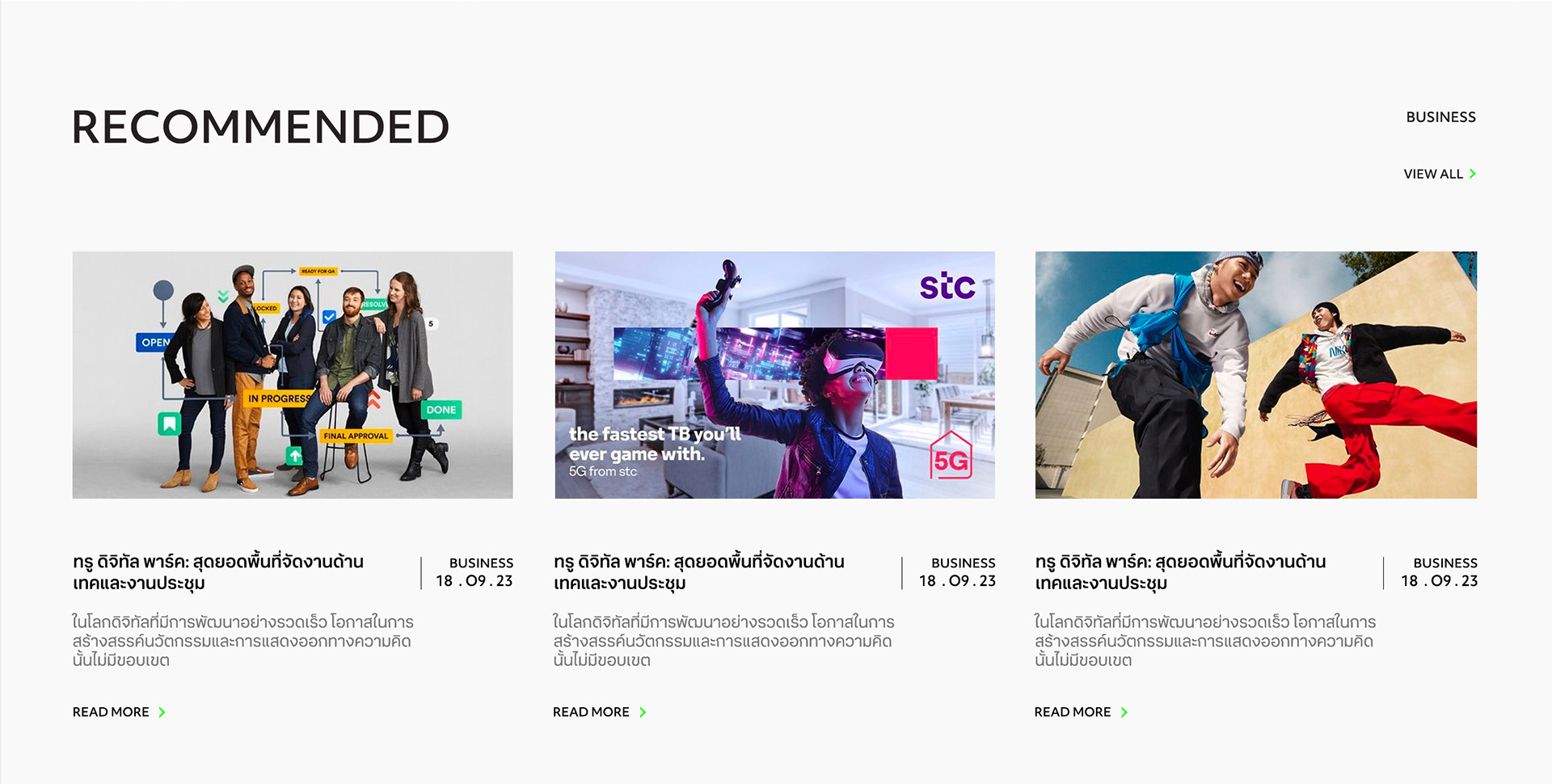1552x784 pixels.
Task: Click the DONE label in the first image
Action: pyautogui.click(x=441, y=410)
